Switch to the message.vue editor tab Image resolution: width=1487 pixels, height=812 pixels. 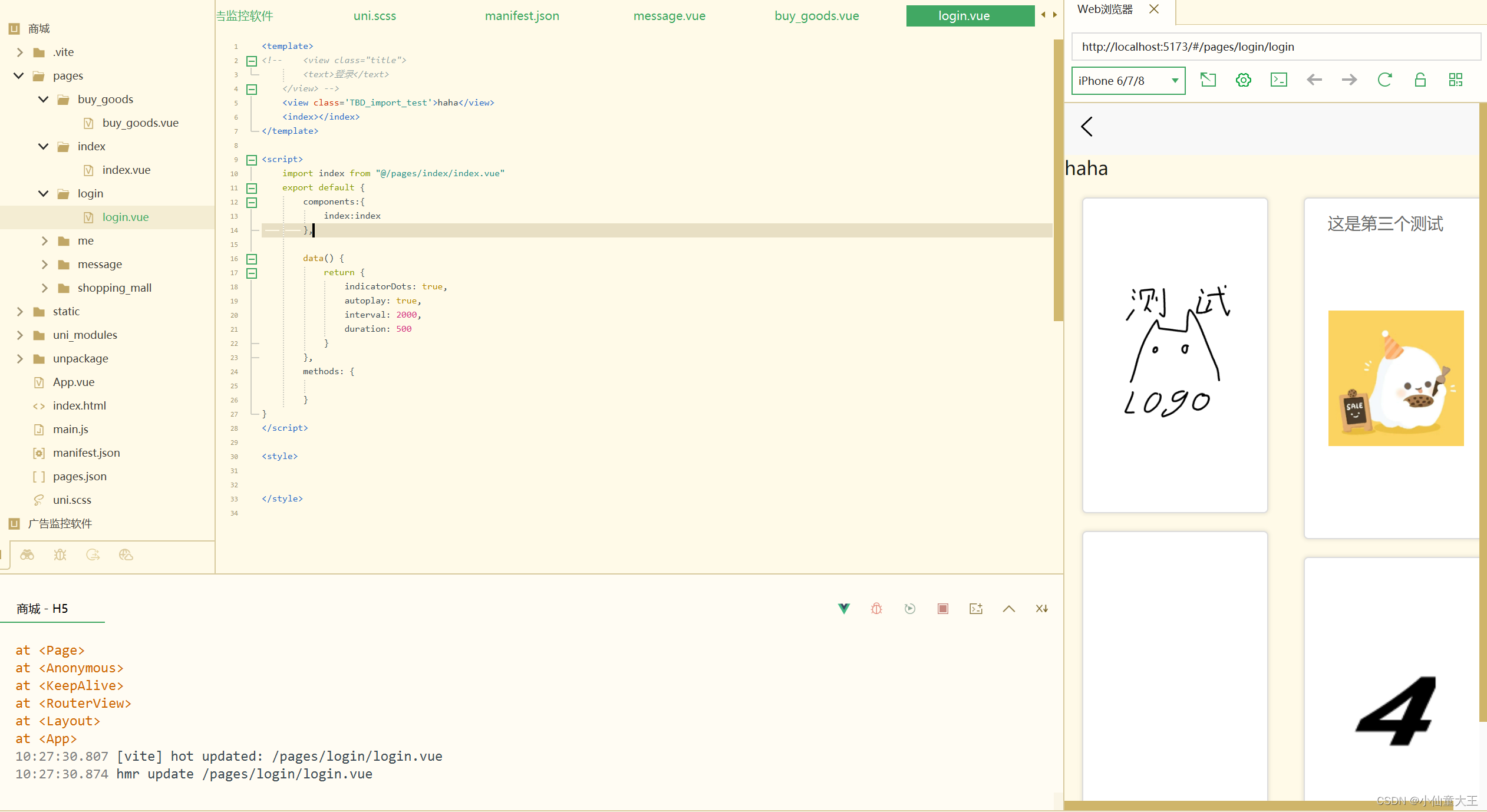670,16
